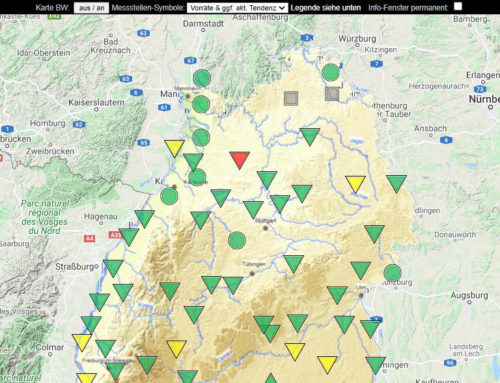This screenshot has width=500, height=383.
Task: Select the green triangle marker directly south of Ansbach
Action: [x=396, y=183]
